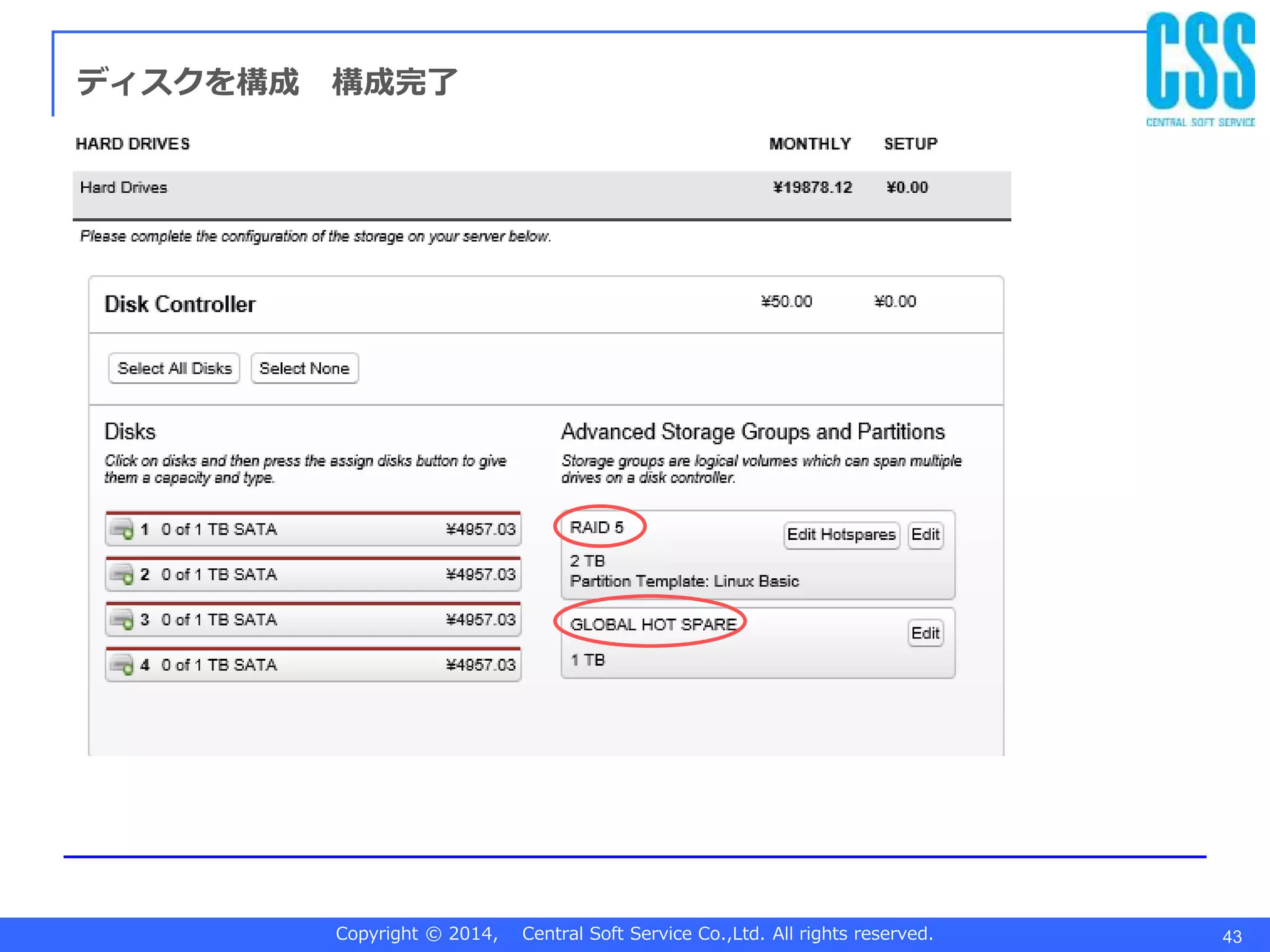1270x952 pixels.
Task: Click the disk 1 drive icon
Action: (122, 529)
